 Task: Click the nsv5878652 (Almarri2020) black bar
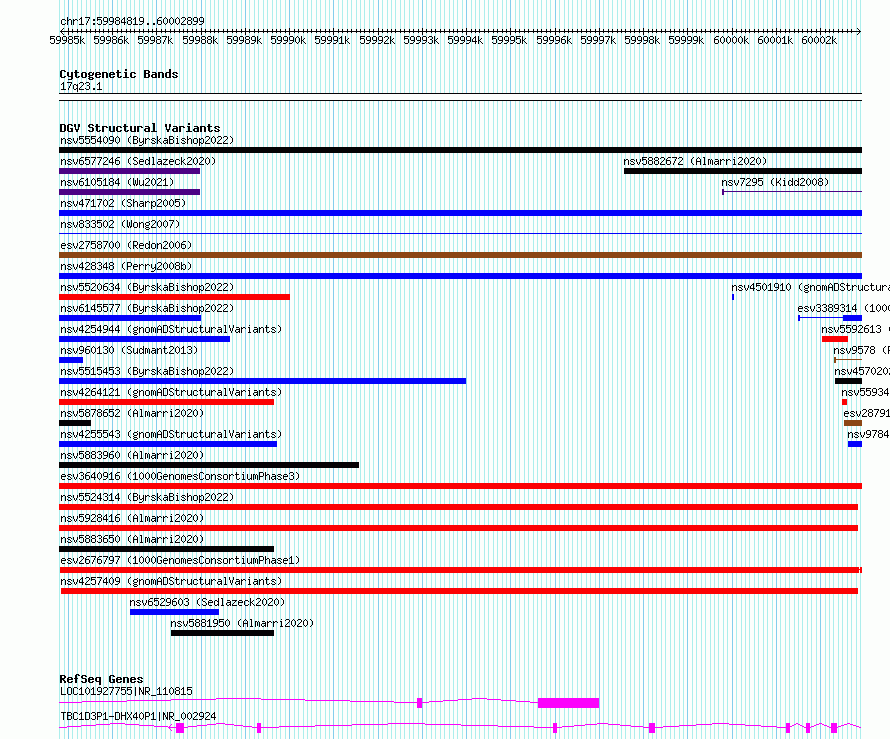click(75, 423)
